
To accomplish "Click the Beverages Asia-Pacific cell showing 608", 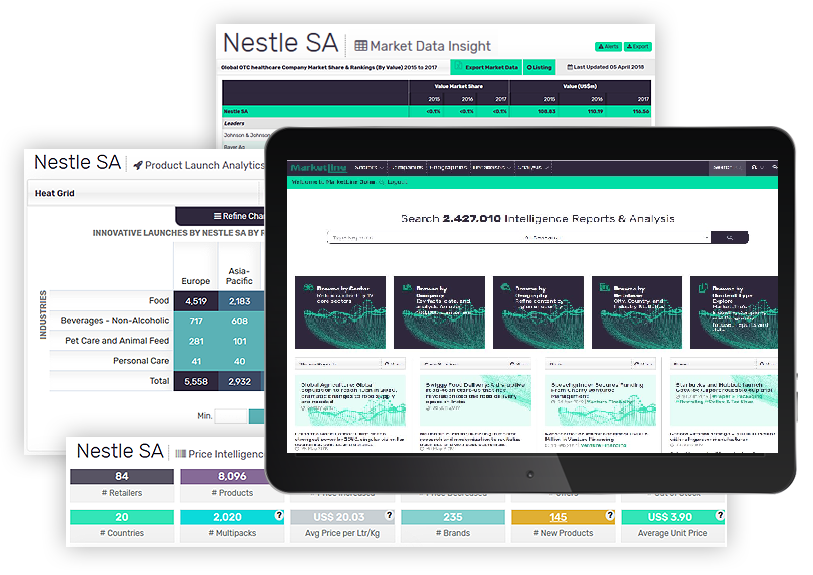I will 240,321.
